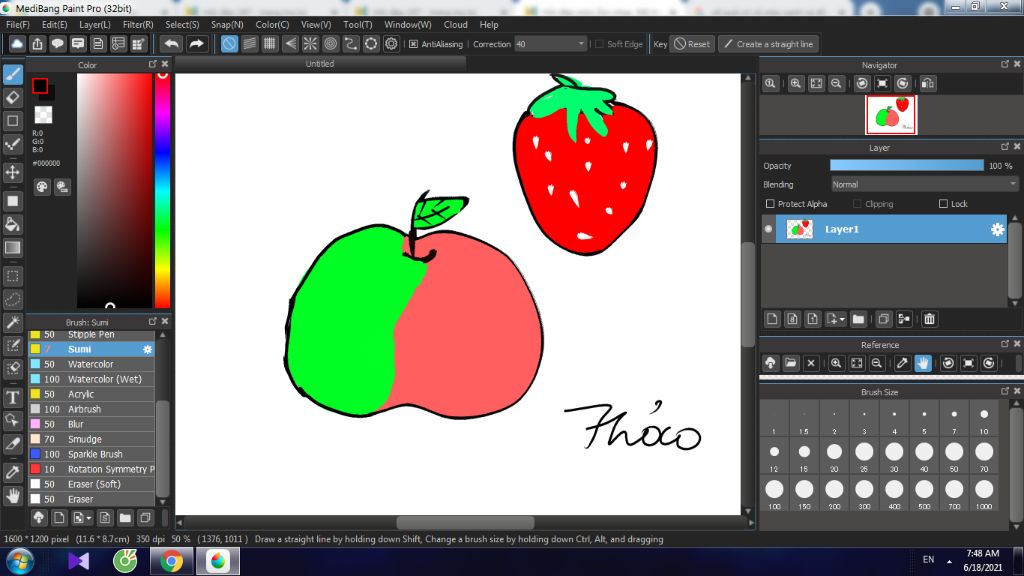Screen dimensions: 1024x576
Task: Select the Airbrush brush
Action: (91, 409)
